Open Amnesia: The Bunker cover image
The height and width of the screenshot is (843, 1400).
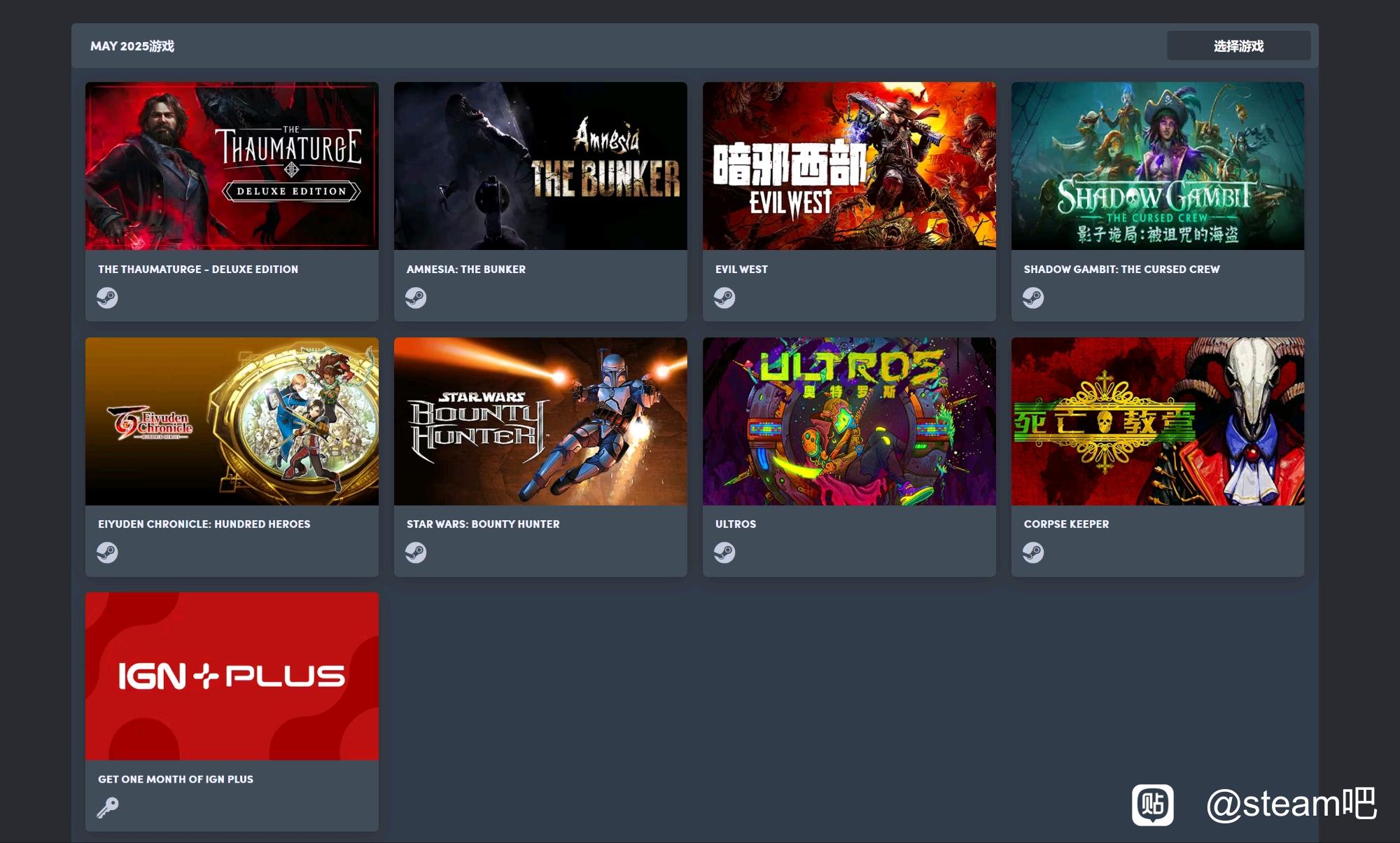click(540, 166)
